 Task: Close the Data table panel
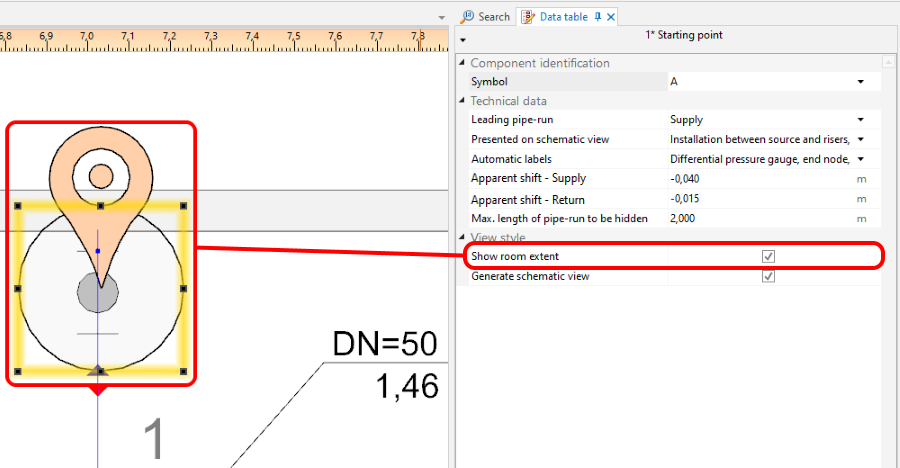(x=611, y=17)
